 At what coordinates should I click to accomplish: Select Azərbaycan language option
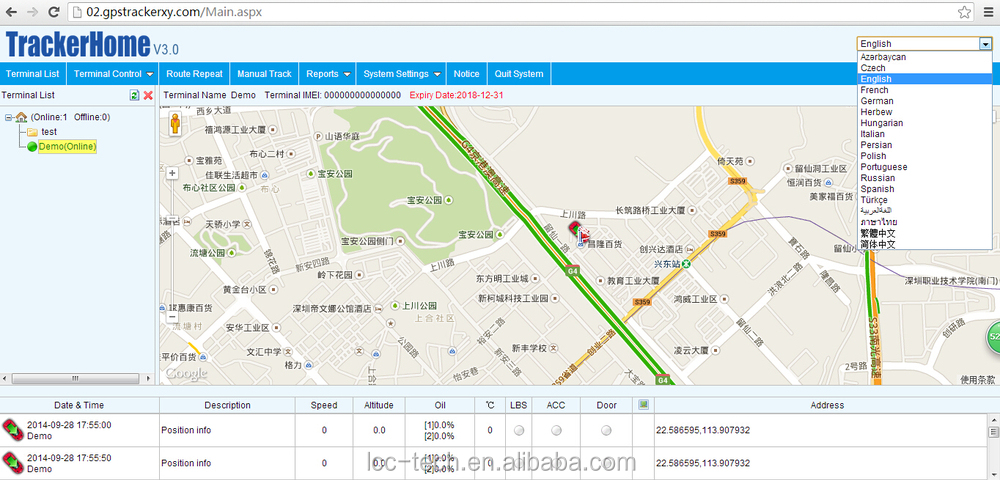click(x=924, y=57)
